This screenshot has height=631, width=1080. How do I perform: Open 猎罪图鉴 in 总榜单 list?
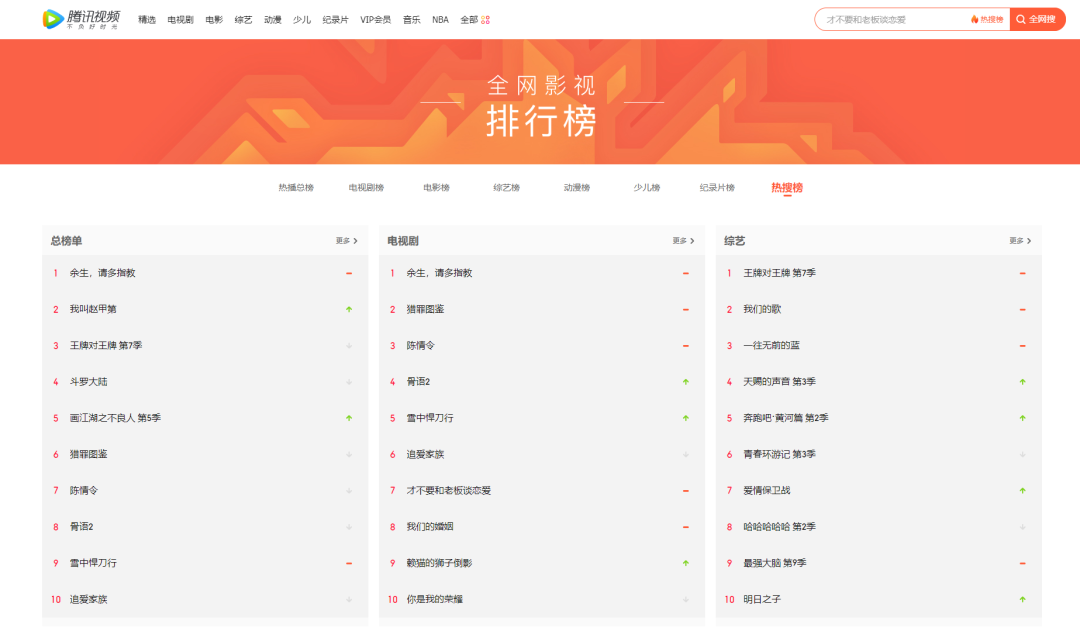click(88, 454)
